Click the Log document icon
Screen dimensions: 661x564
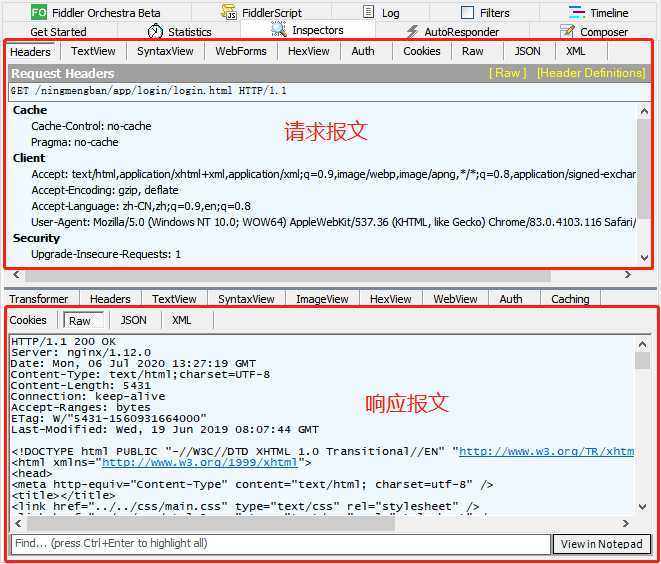[368, 12]
